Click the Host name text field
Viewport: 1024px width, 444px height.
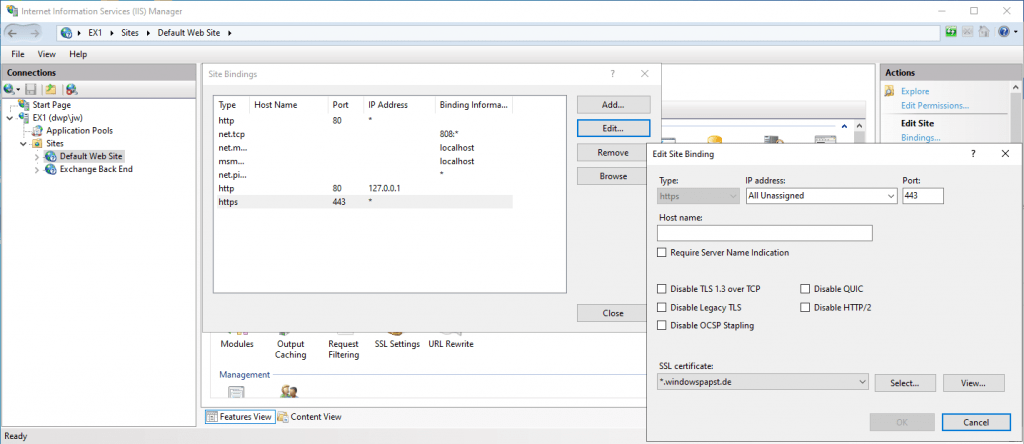[x=764, y=233]
